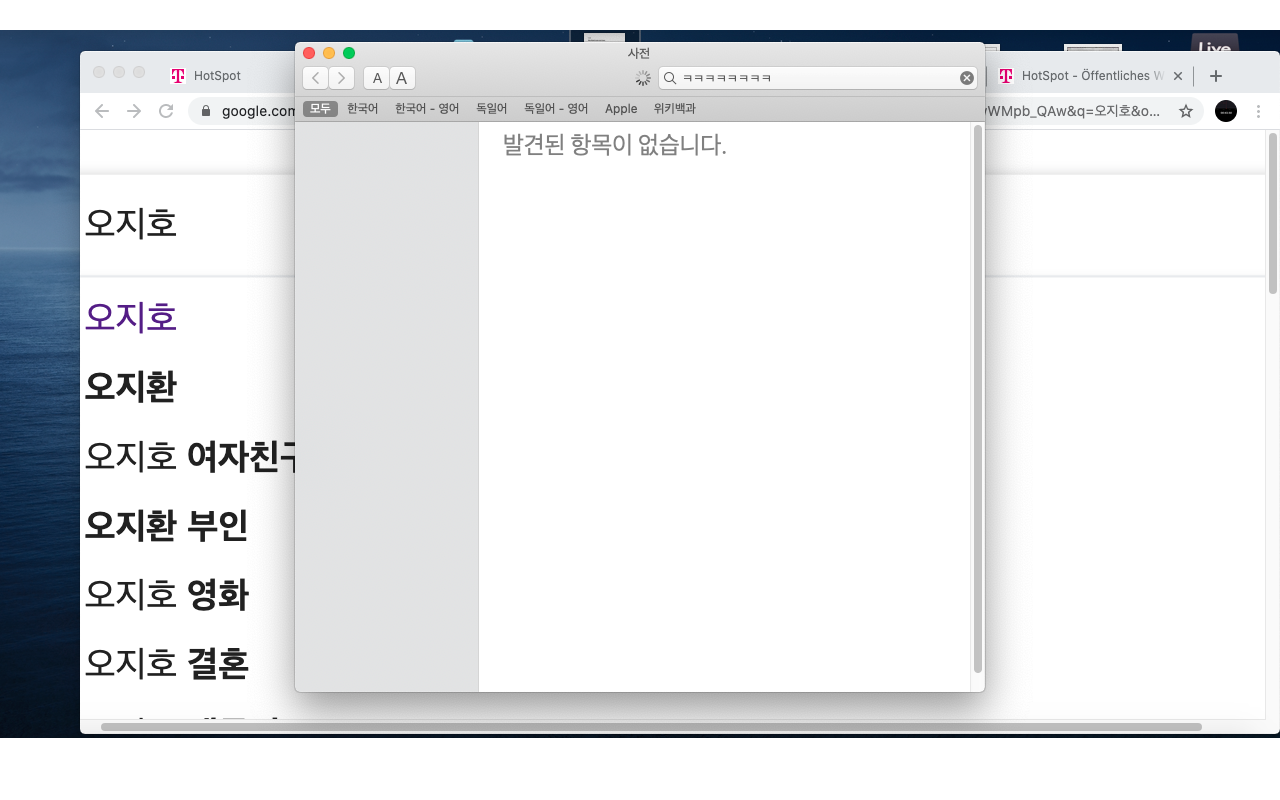Bookmark this page with the star icon

[1186, 111]
